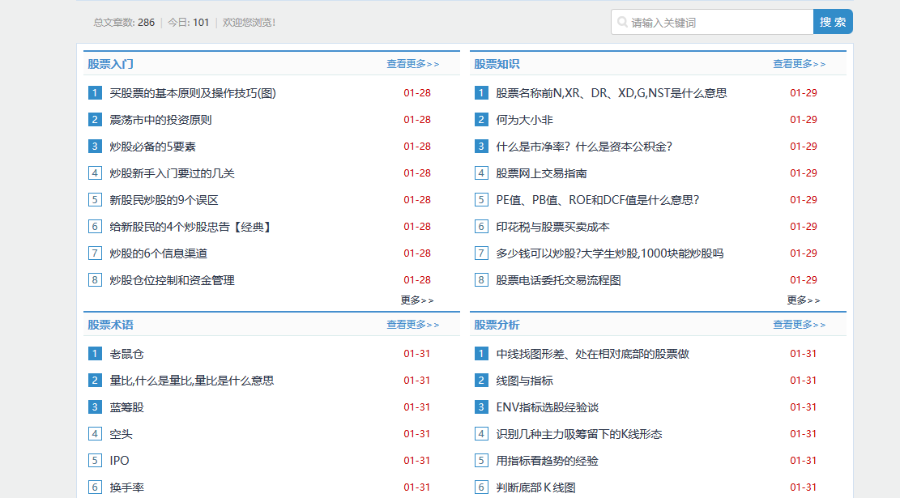
Task: Open 查看更多 link beside 股票分析
Action: (x=799, y=325)
